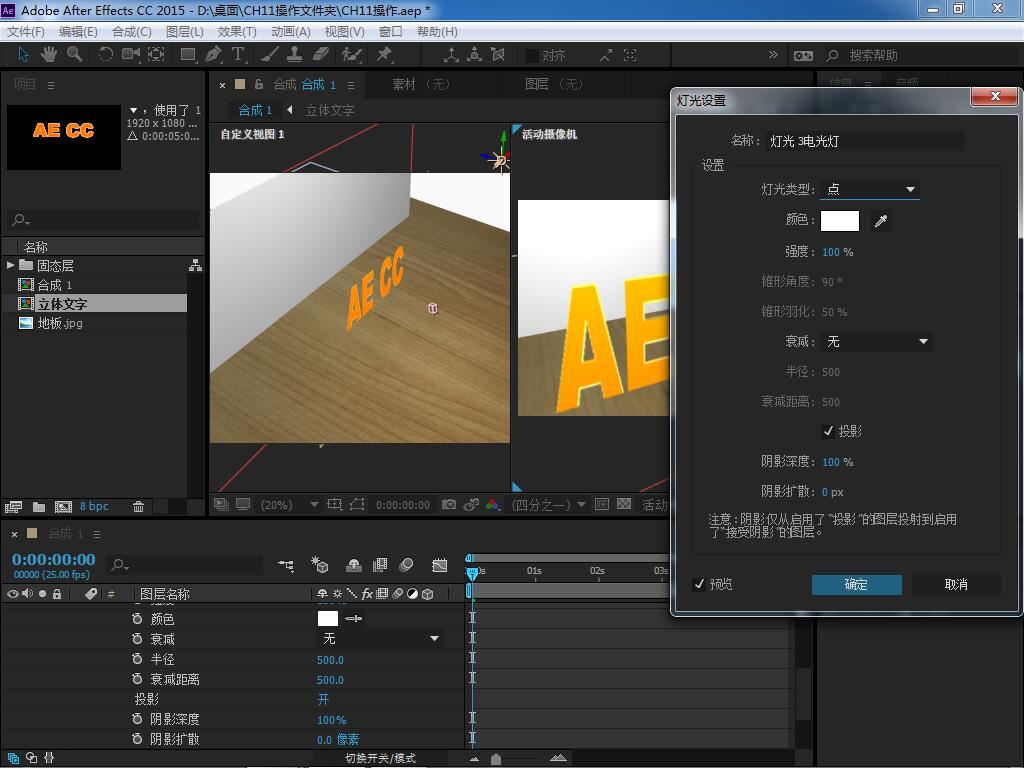Screen dimensions: 1024x768
Task: Click the white color swatch in dialog
Action: point(839,221)
